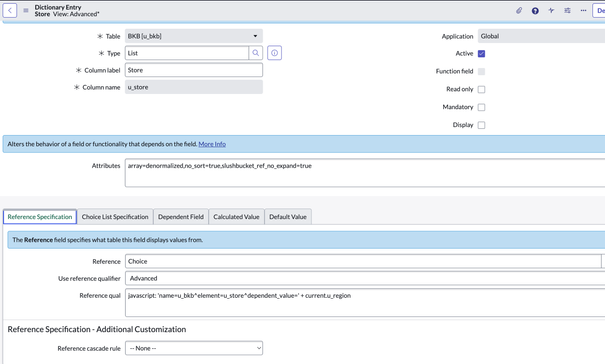
Task: Open help via the question mark icon
Action: pyautogui.click(x=535, y=11)
